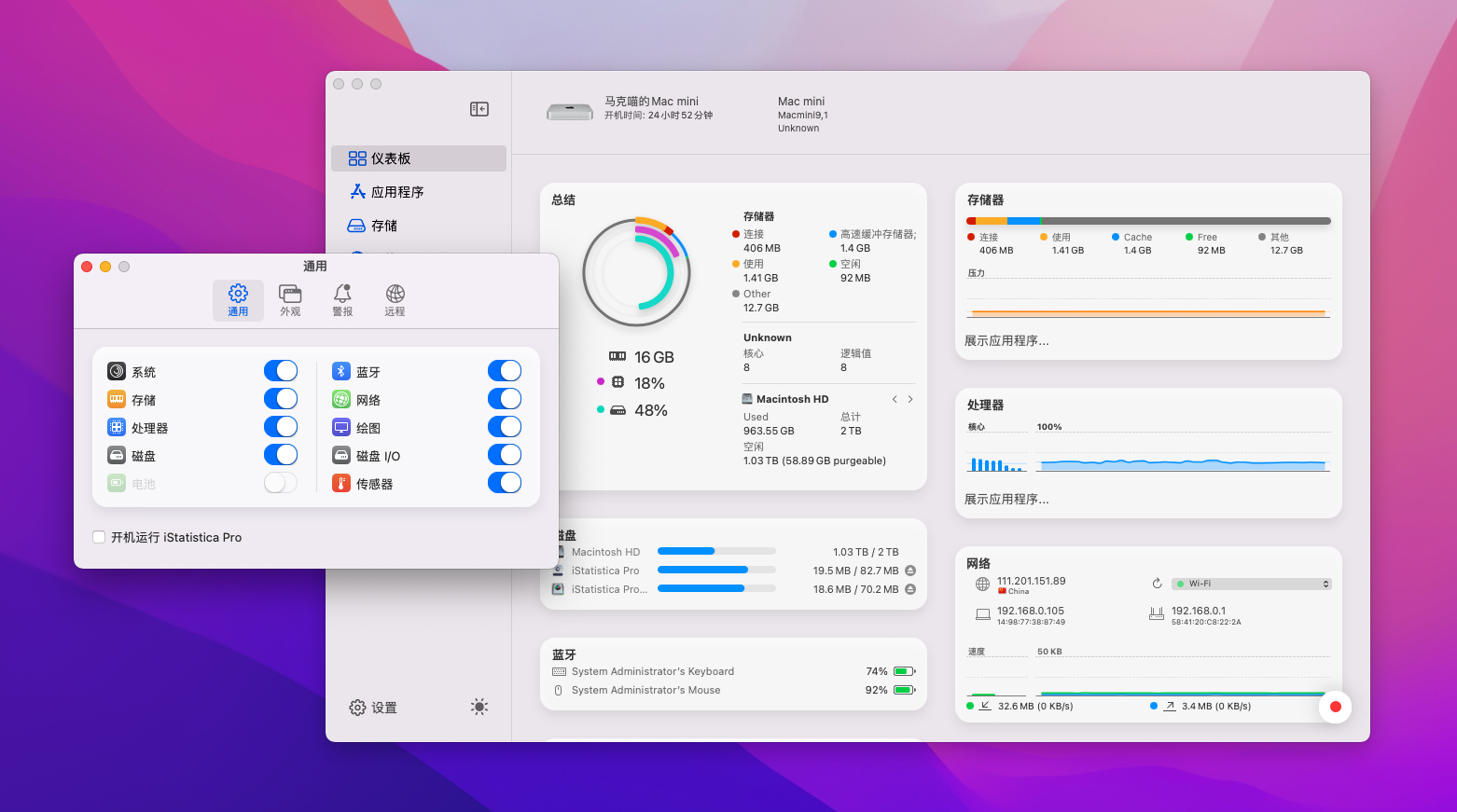This screenshot has width=1457, height=812.
Task: Go to previous disk with left chevron
Action: (x=895, y=399)
